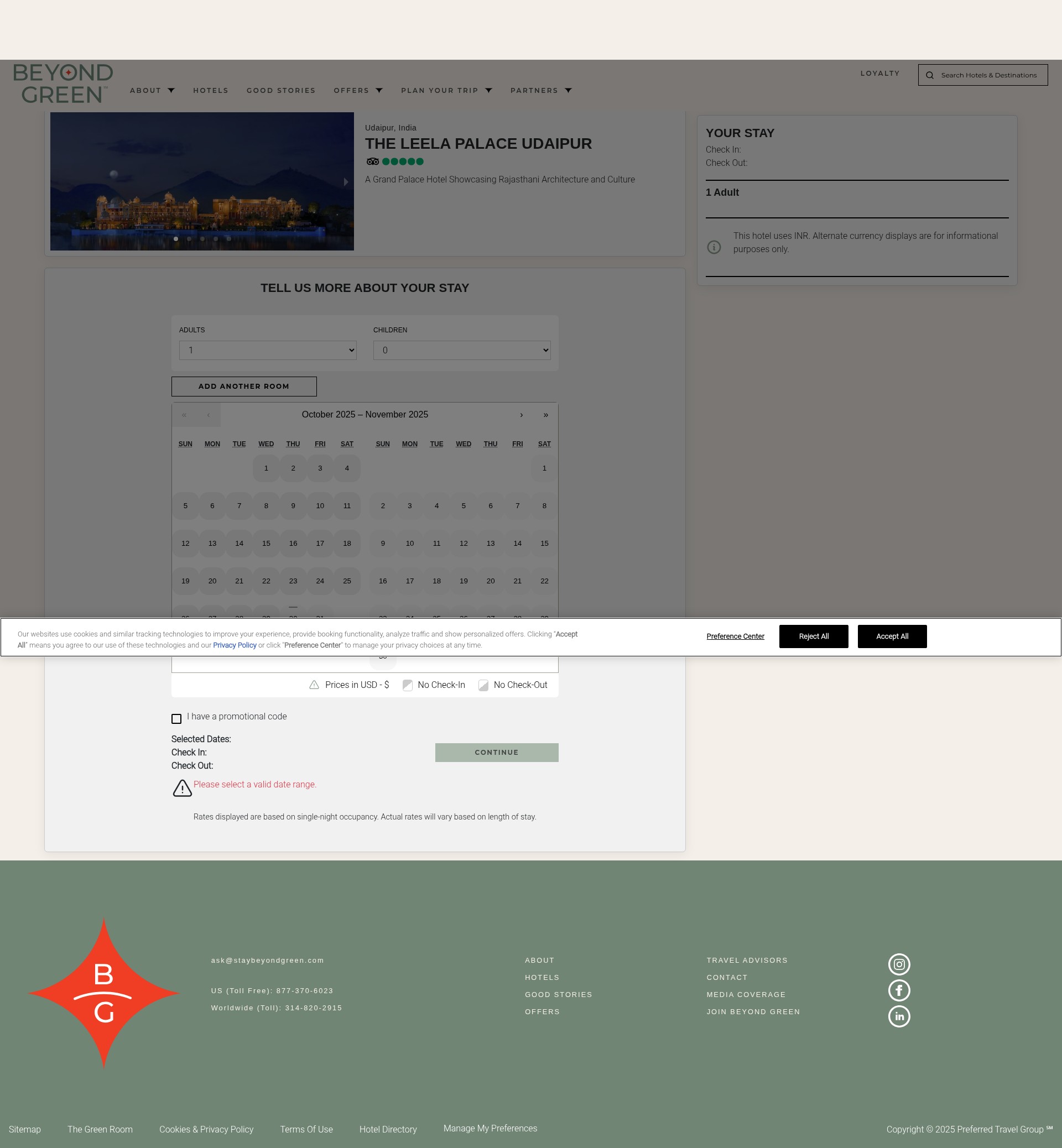Viewport: 1062px width, 1148px height.
Task: Select October 25 in the calendar
Action: point(347,581)
